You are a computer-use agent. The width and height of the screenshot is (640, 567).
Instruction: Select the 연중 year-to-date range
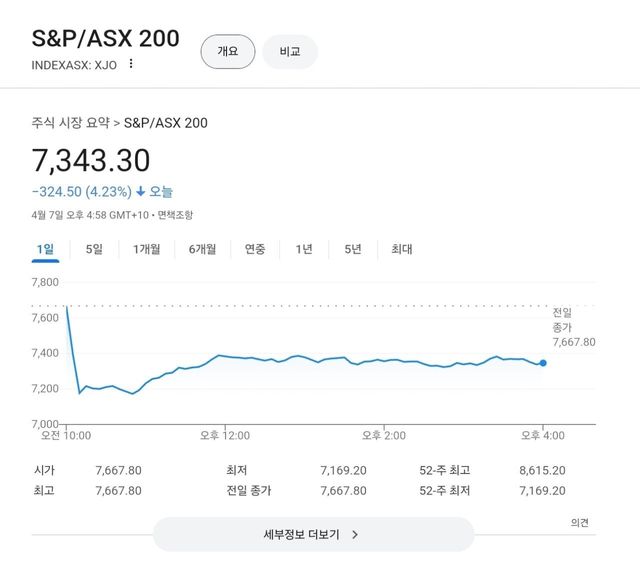click(x=255, y=249)
